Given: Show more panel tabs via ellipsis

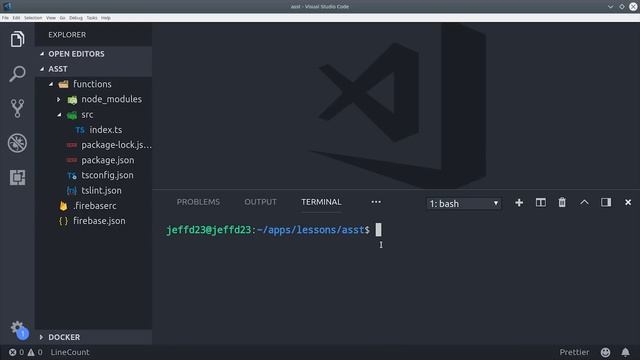Looking at the screenshot, I should tap(376, 202).
